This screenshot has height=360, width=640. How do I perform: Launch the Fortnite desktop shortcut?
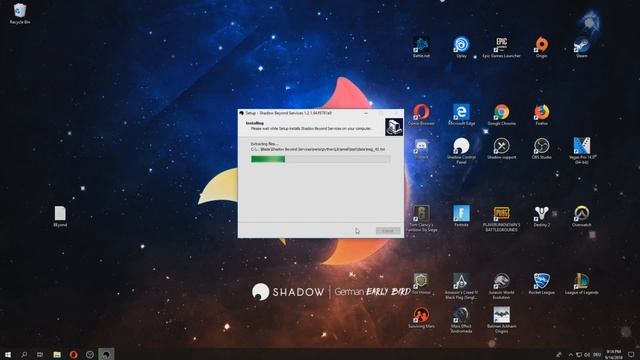[461, 216]
